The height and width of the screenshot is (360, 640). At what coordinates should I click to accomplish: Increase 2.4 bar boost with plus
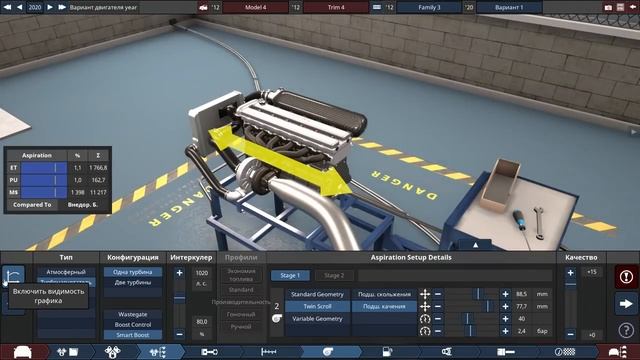(x=505, y=331)
